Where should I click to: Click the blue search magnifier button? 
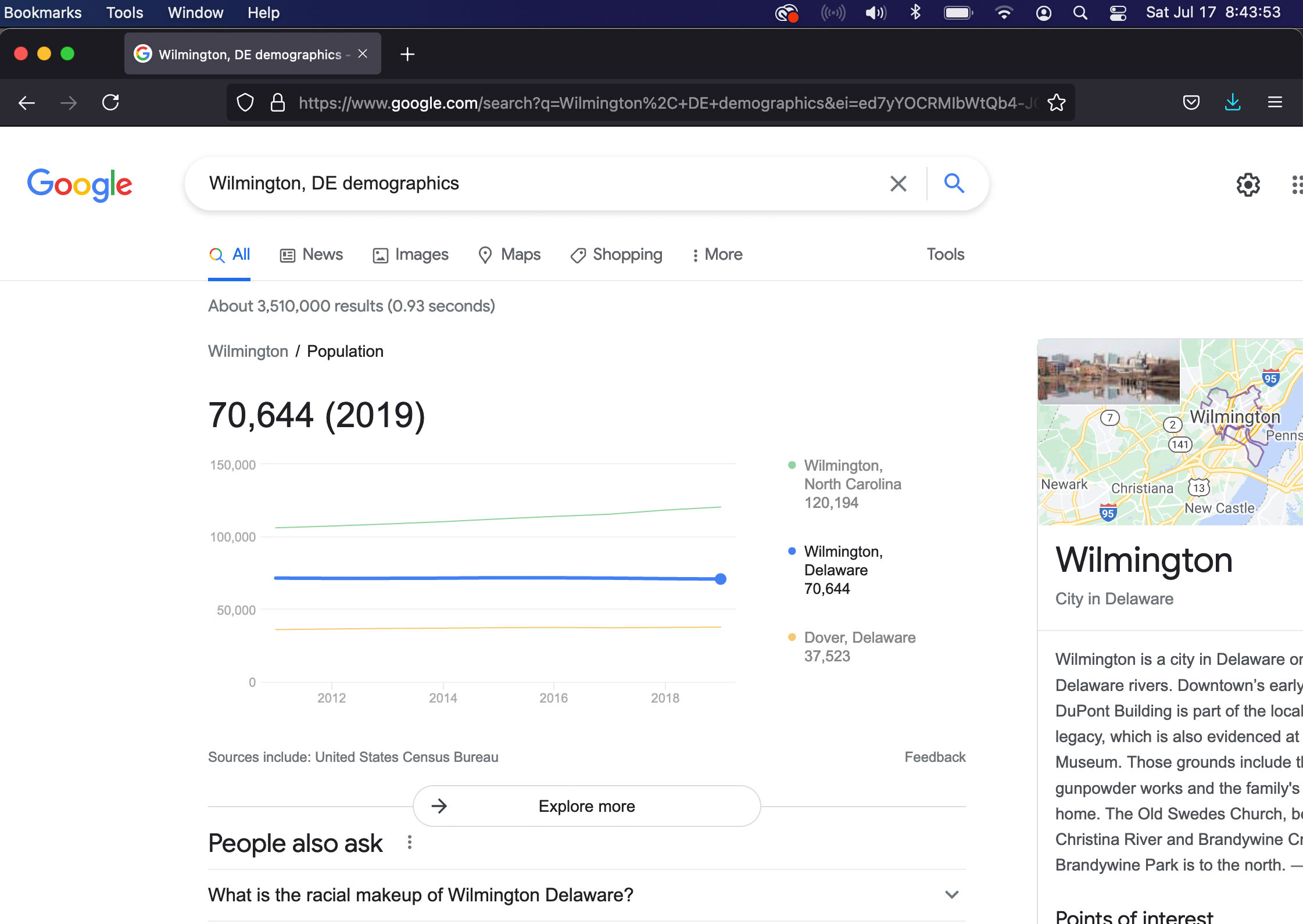tap(954, 184)
